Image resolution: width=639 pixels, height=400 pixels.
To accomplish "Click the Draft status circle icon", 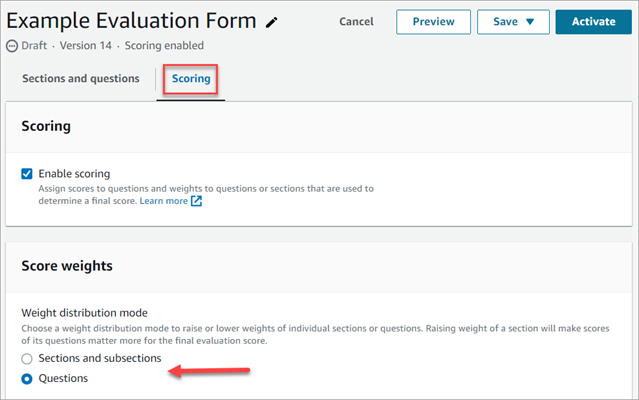I will pyautogui.click(x=12, y=46).
